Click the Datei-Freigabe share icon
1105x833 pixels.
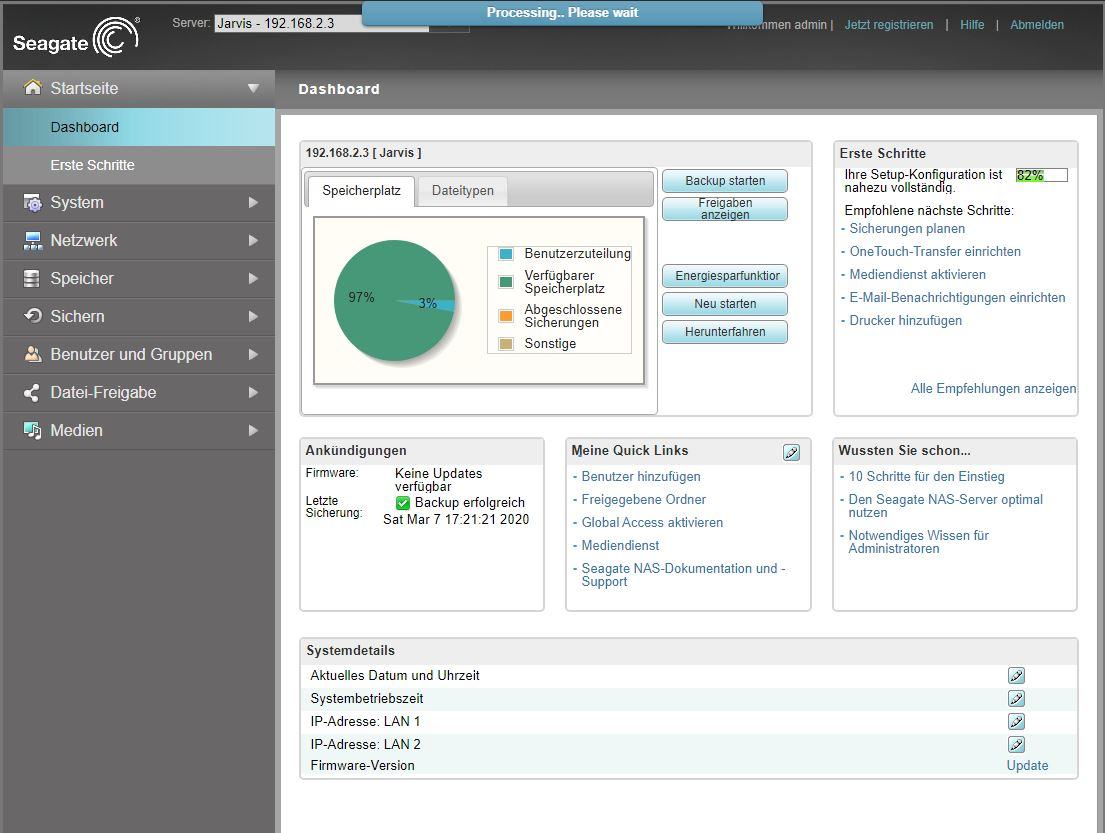click(x=32, y=393)
